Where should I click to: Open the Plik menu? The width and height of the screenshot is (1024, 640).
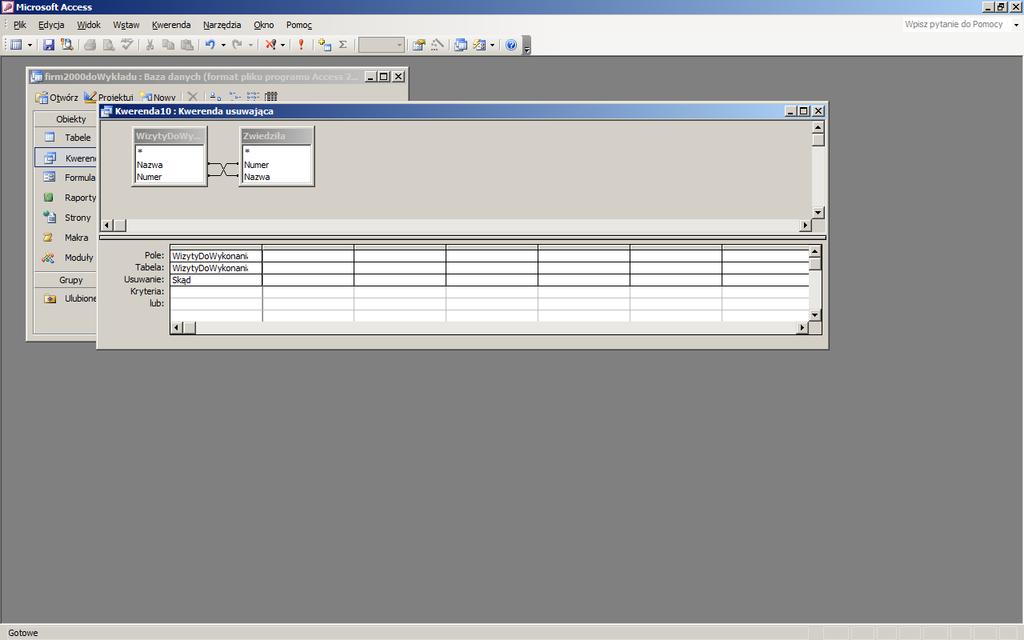(20, 25)
